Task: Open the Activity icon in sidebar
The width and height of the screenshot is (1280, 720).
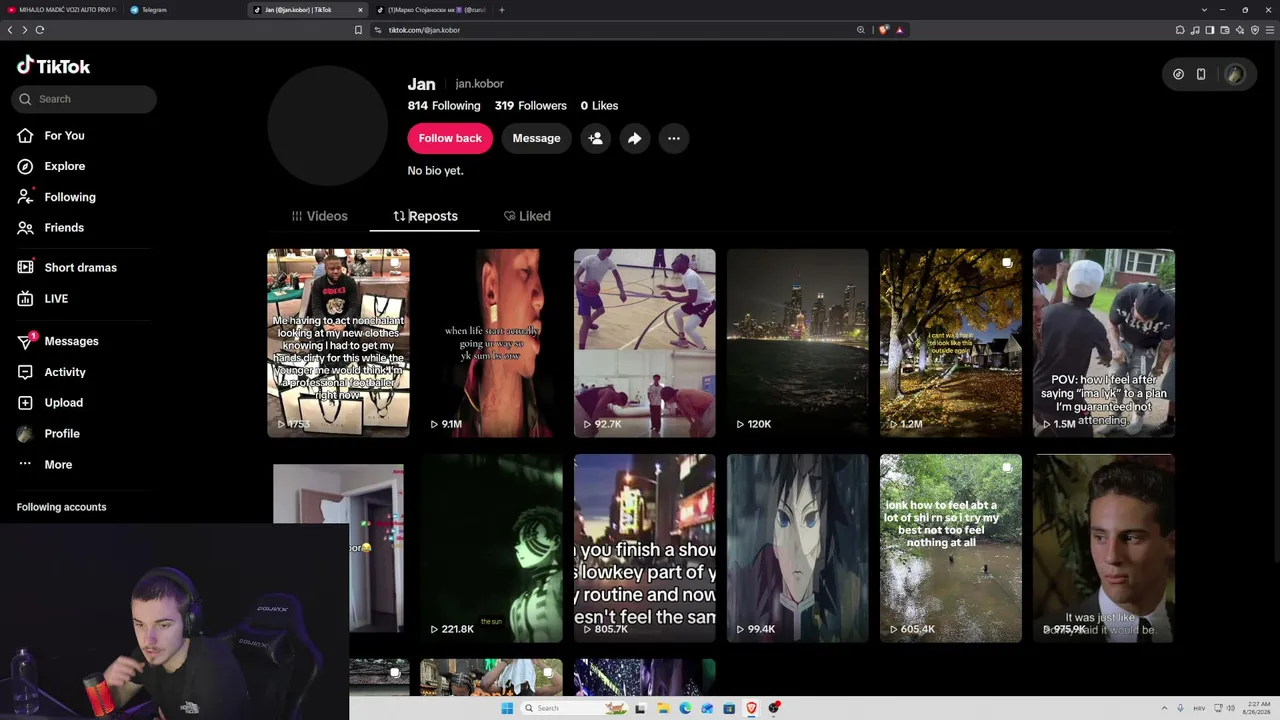Action: (25, 372)
